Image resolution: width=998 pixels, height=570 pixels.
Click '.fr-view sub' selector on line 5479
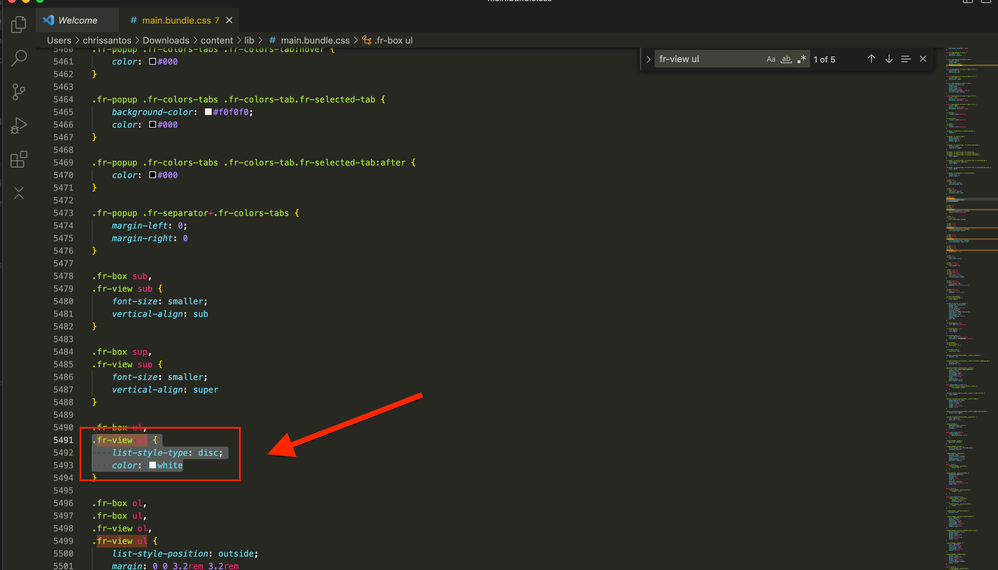122,289
